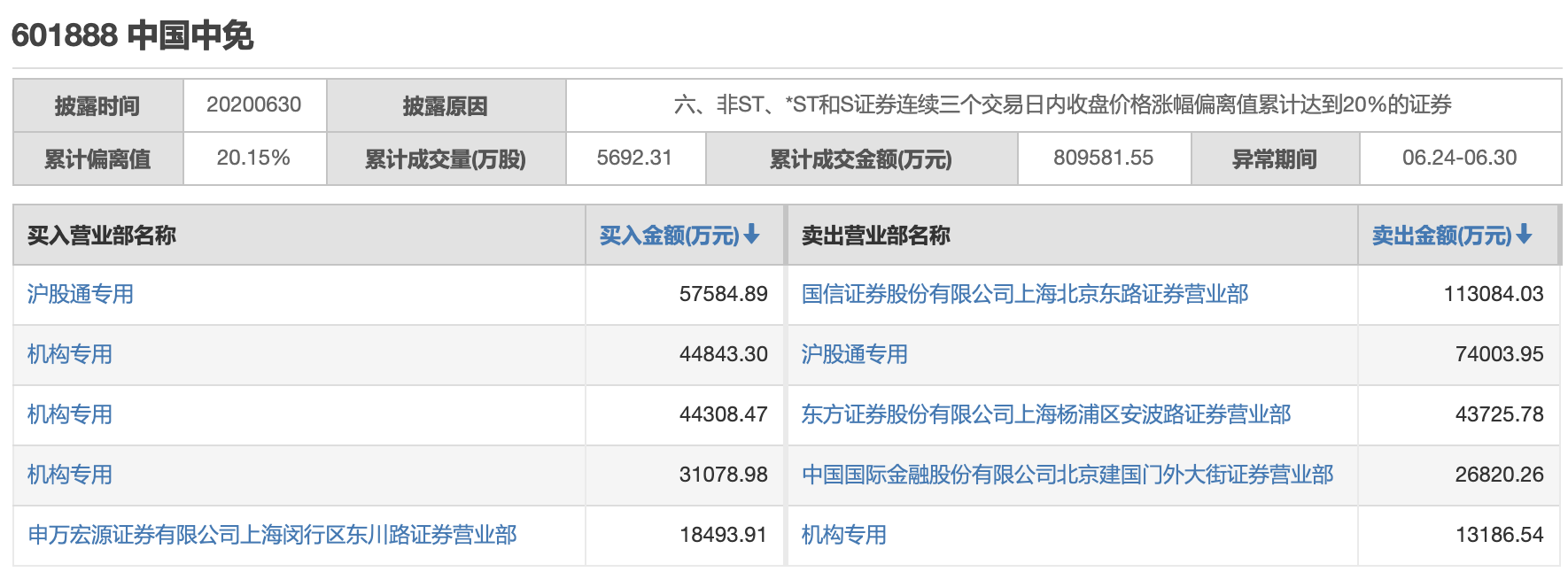This screenshot has height=572, width=1568.
Task: Select sell amount 43725.78
Action: 1499,414
